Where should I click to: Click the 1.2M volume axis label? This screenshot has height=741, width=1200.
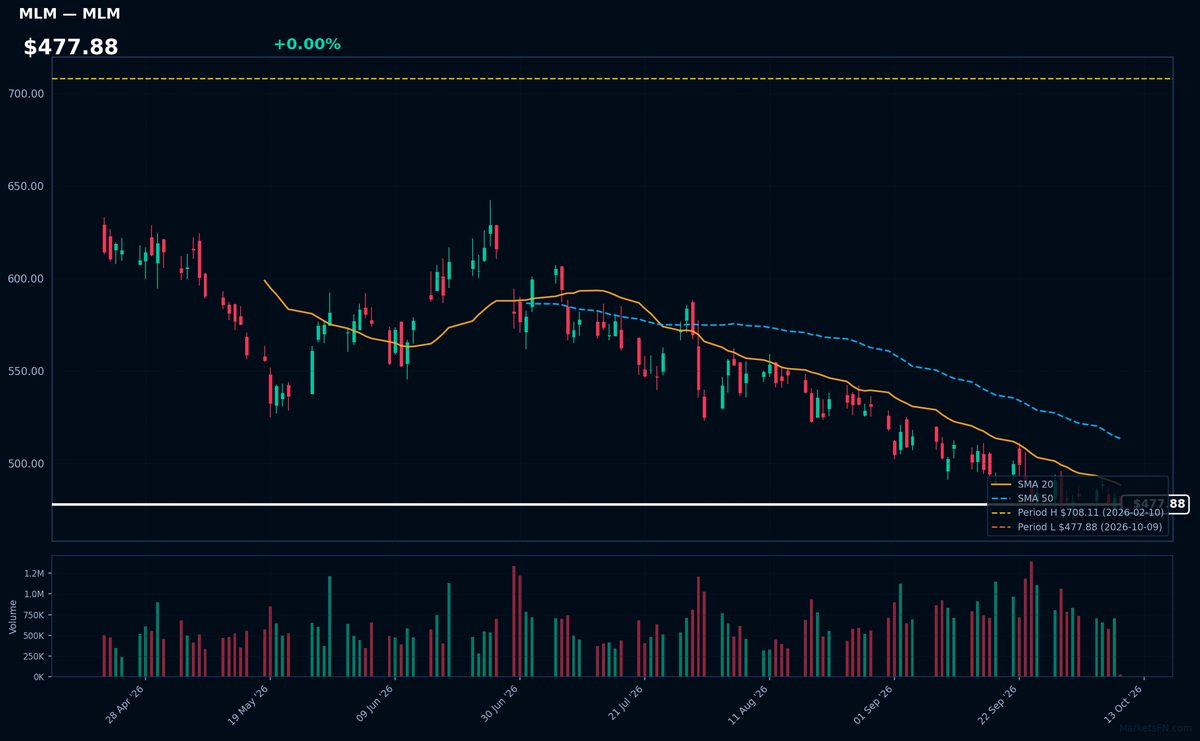click(33, 574)
